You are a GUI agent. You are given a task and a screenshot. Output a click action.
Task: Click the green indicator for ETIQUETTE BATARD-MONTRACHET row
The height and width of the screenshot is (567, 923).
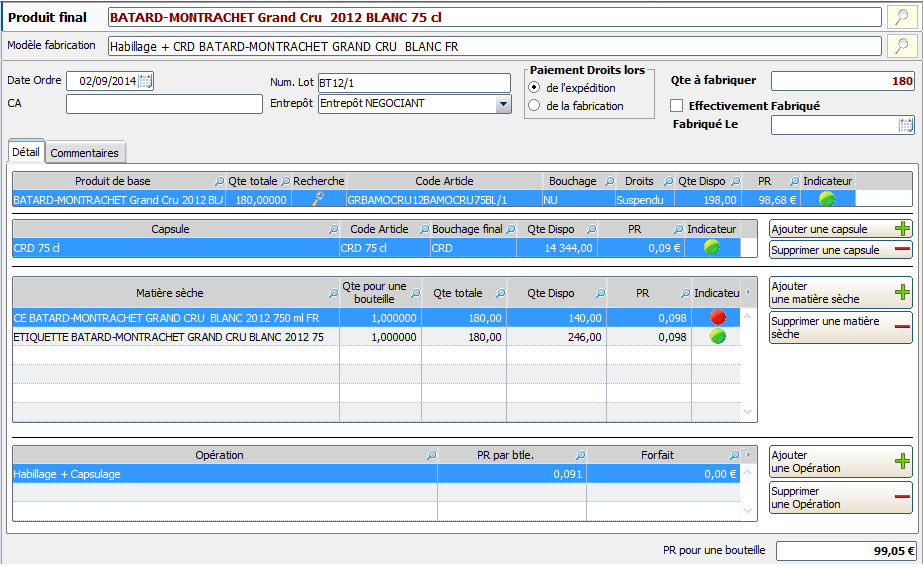[718, 337]
